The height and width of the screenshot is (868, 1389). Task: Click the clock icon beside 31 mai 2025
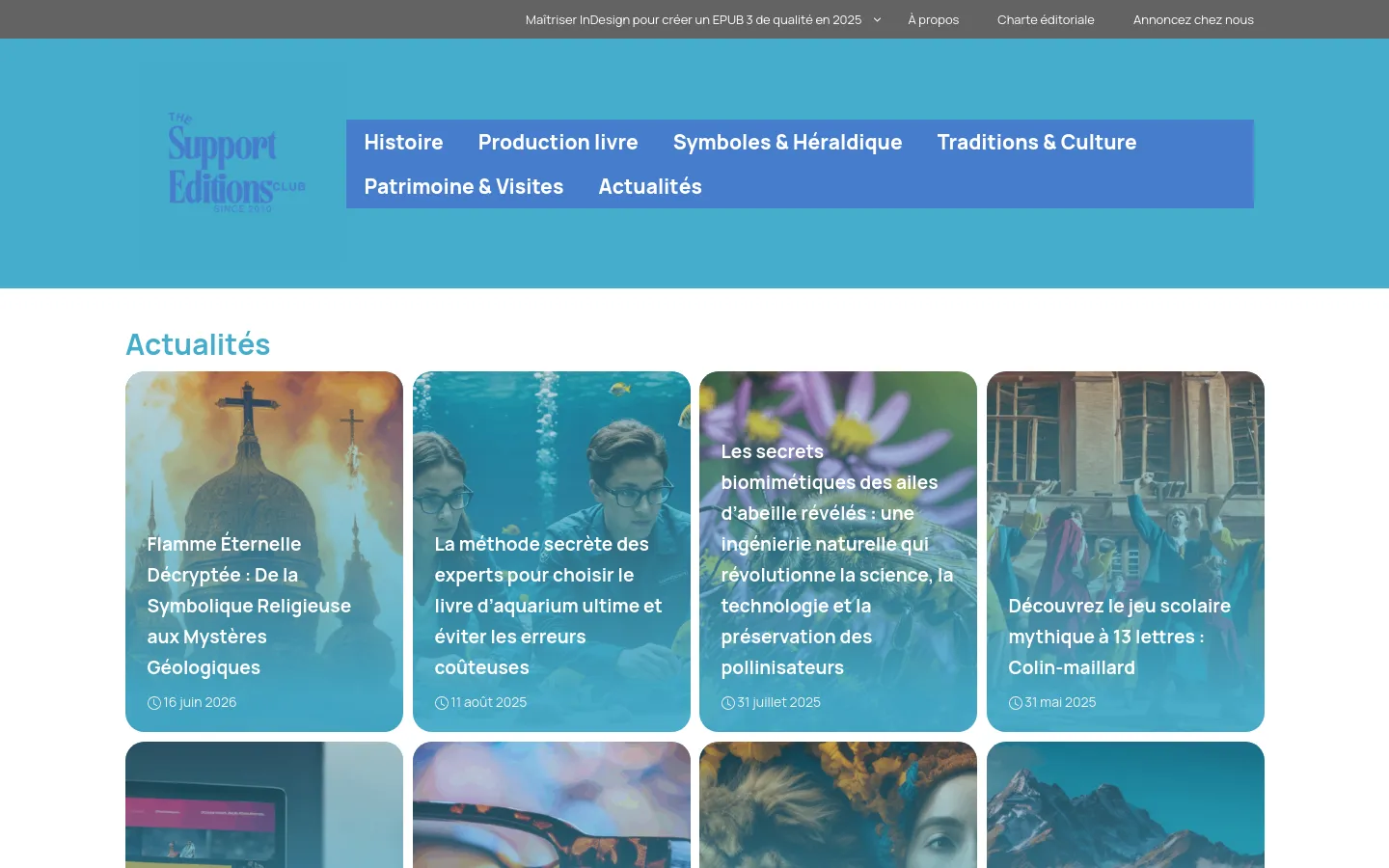(x=1016, y=703)
